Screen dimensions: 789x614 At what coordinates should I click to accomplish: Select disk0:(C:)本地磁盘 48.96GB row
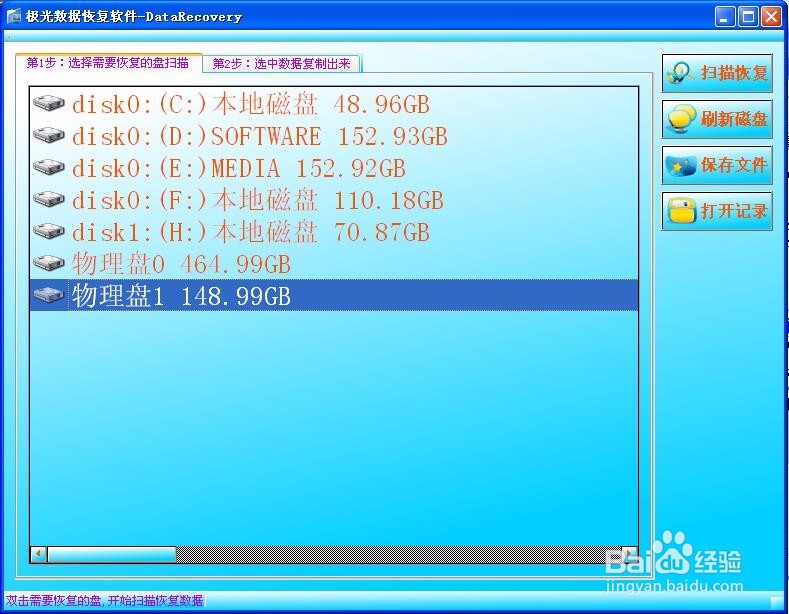pyautogui.click(x=334, y=104)
